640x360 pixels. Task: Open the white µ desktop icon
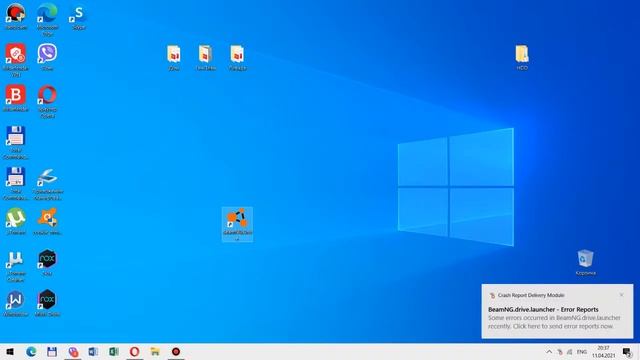(16, 265)
